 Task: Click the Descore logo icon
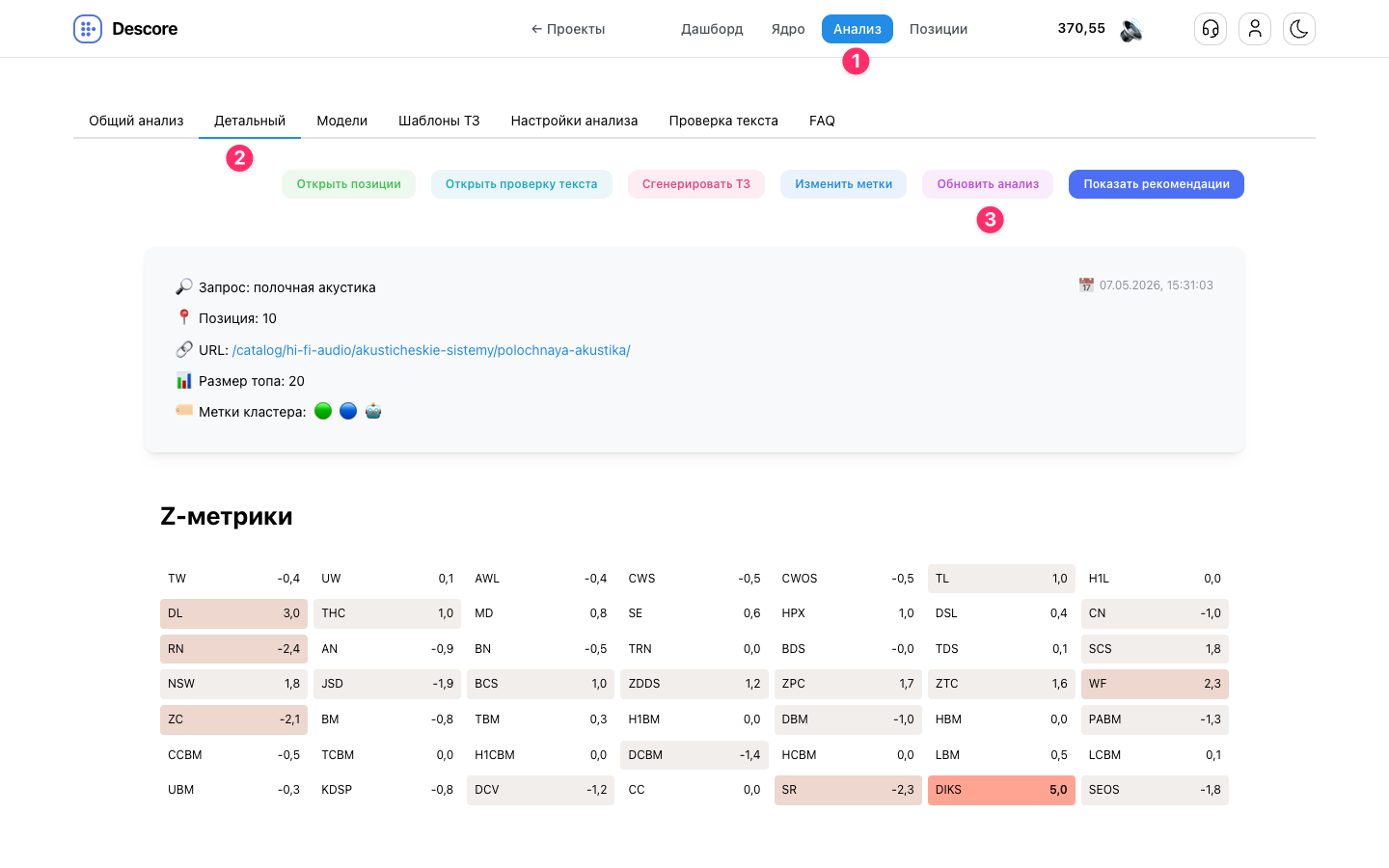(x=88, y=29)
